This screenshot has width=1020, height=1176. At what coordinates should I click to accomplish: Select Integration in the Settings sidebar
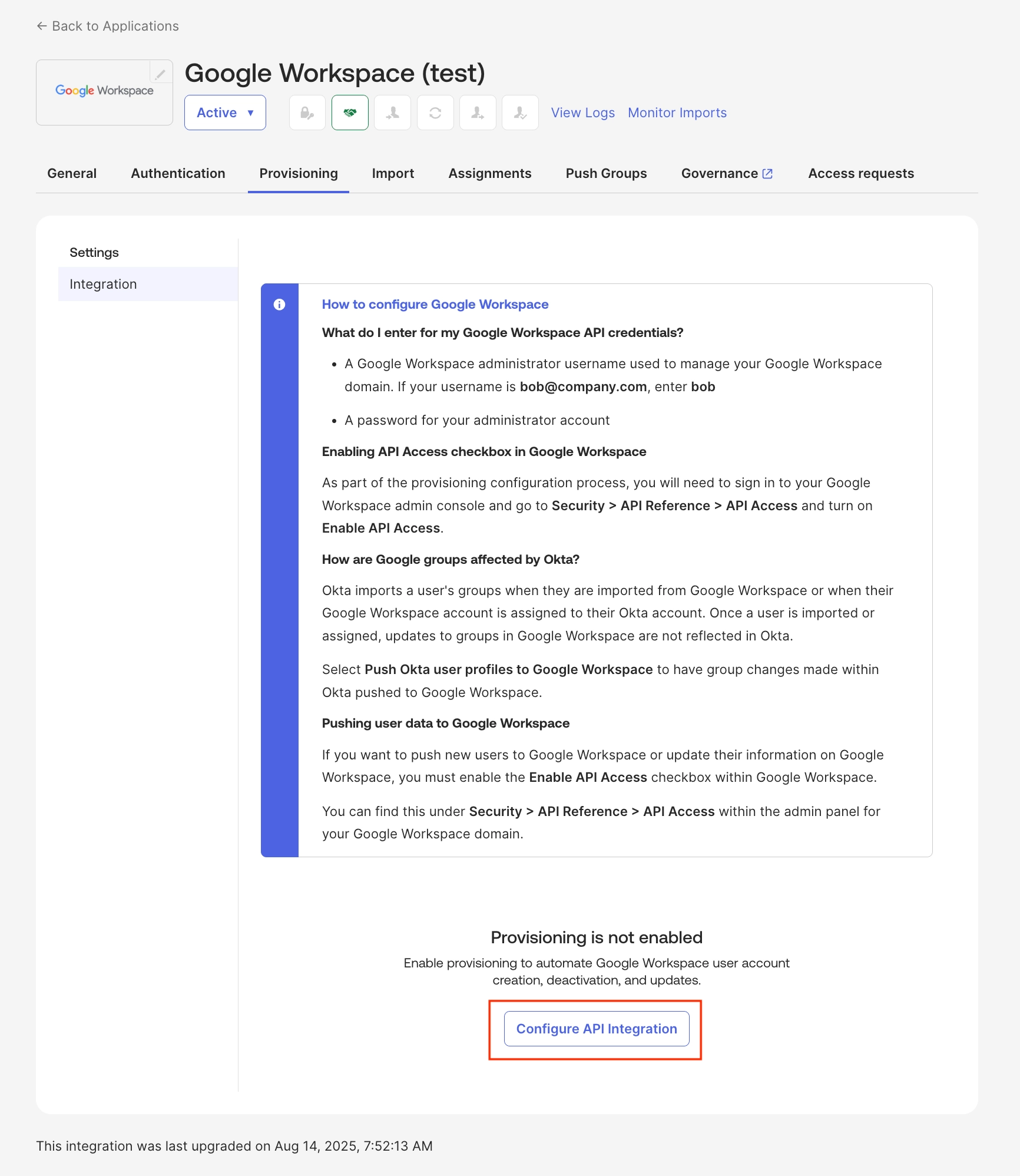click(x=148, y=284)
